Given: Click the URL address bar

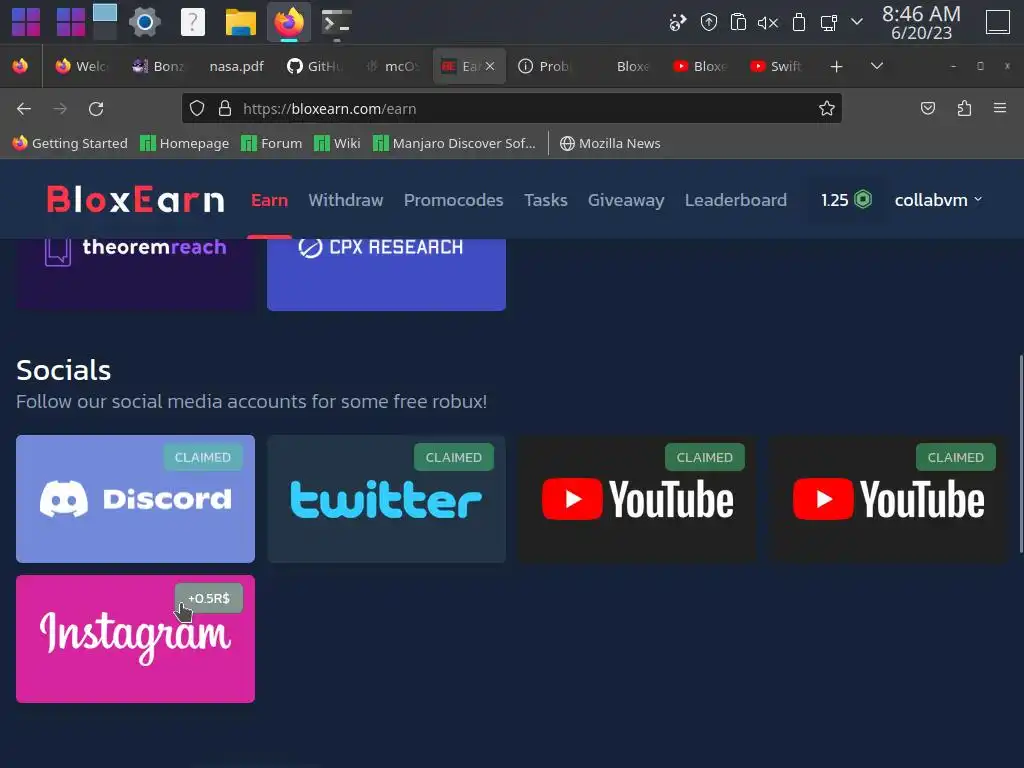Looking at the screenshot, I should coord(511,108).
